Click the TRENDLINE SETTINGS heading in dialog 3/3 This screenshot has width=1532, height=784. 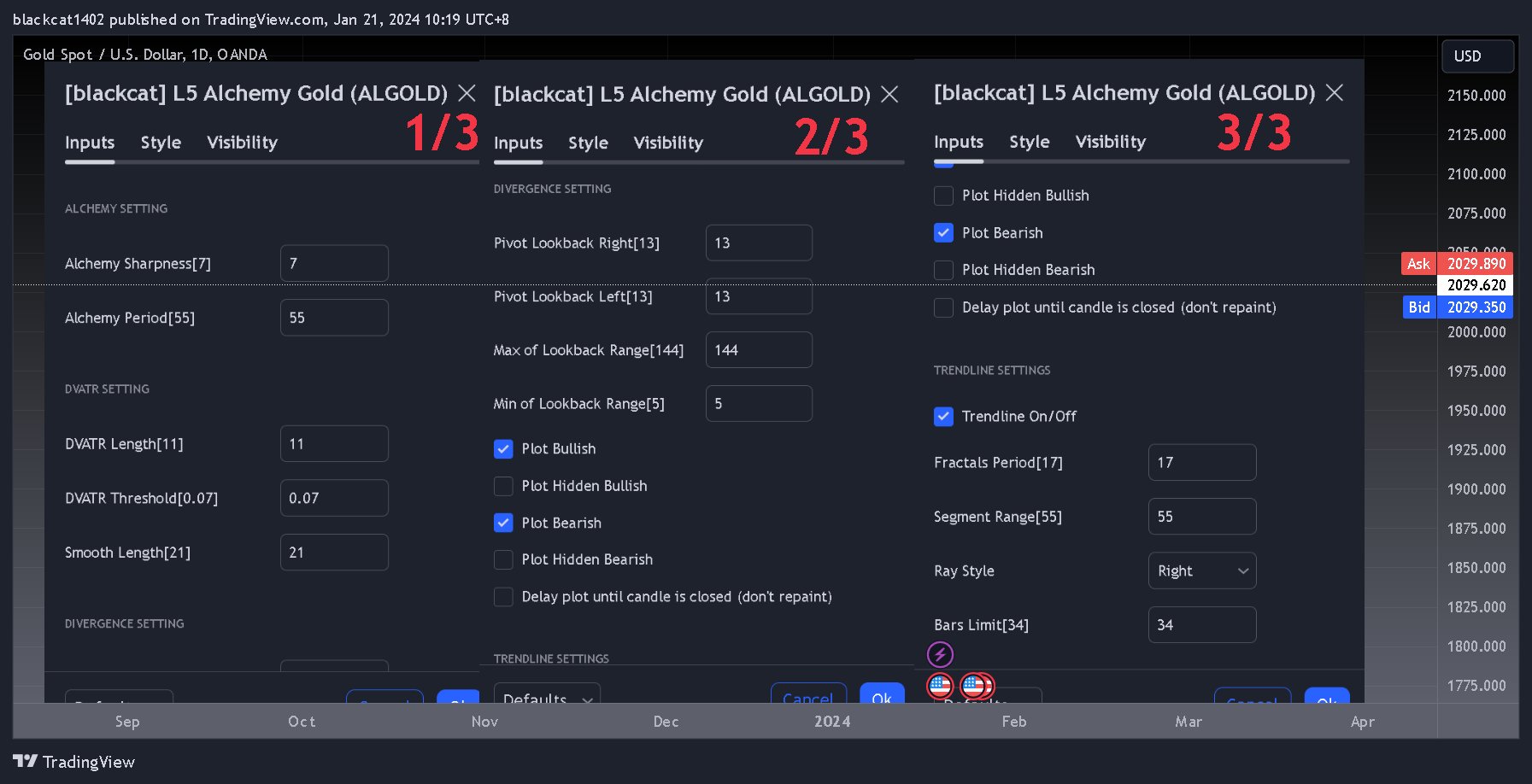(992, 371)
